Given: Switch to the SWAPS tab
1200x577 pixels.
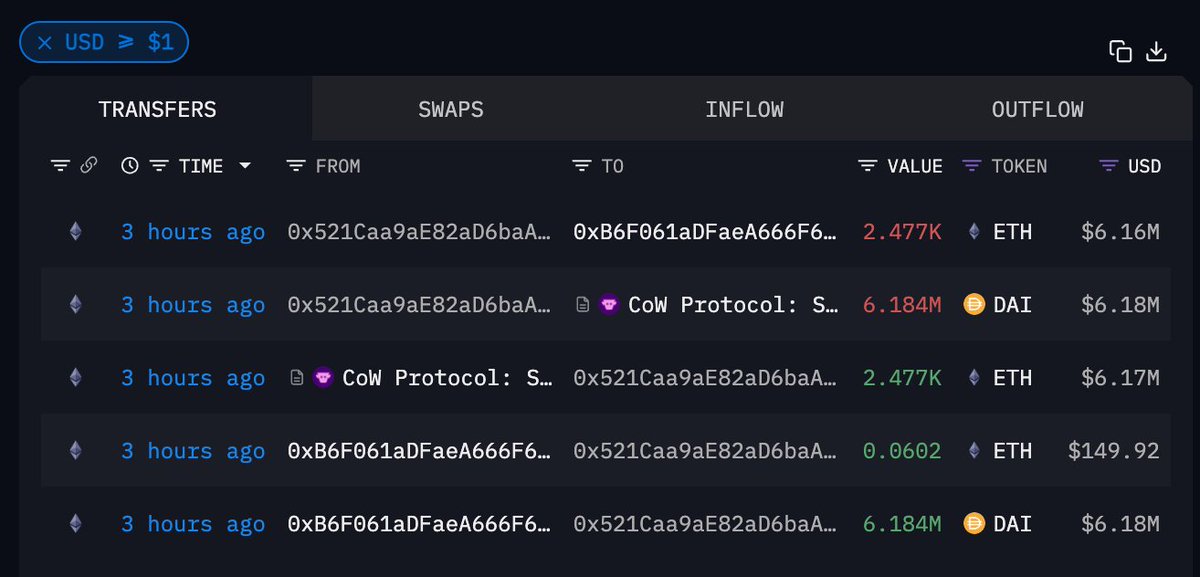Looking at the screenshot, I should tap(451, 109).
